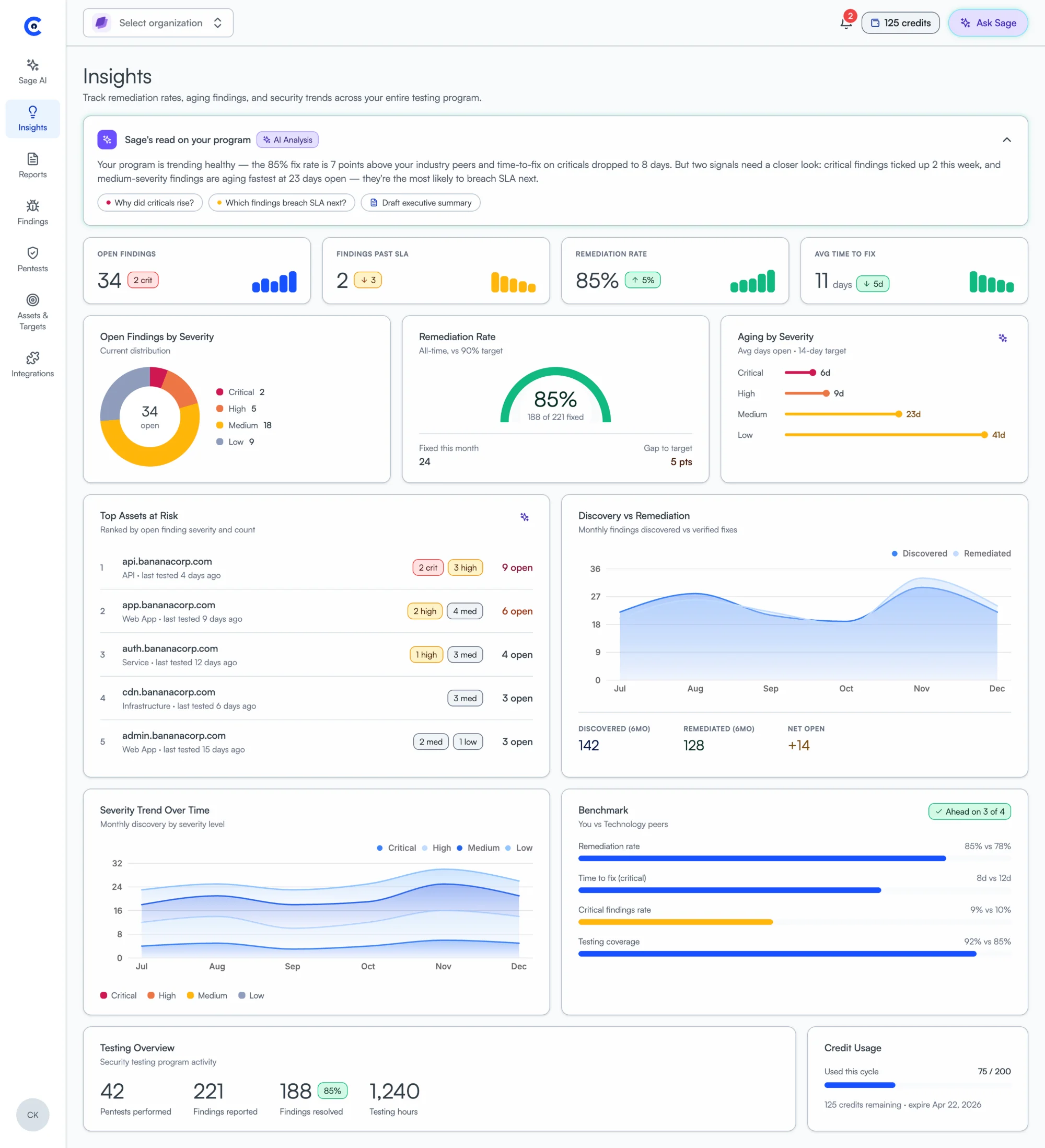Image resolution: width=1045 pixels, height=1148 pixels.
Task: Click the 2 crit tag on api.bananacorp.com
Action: click(428, 568)
